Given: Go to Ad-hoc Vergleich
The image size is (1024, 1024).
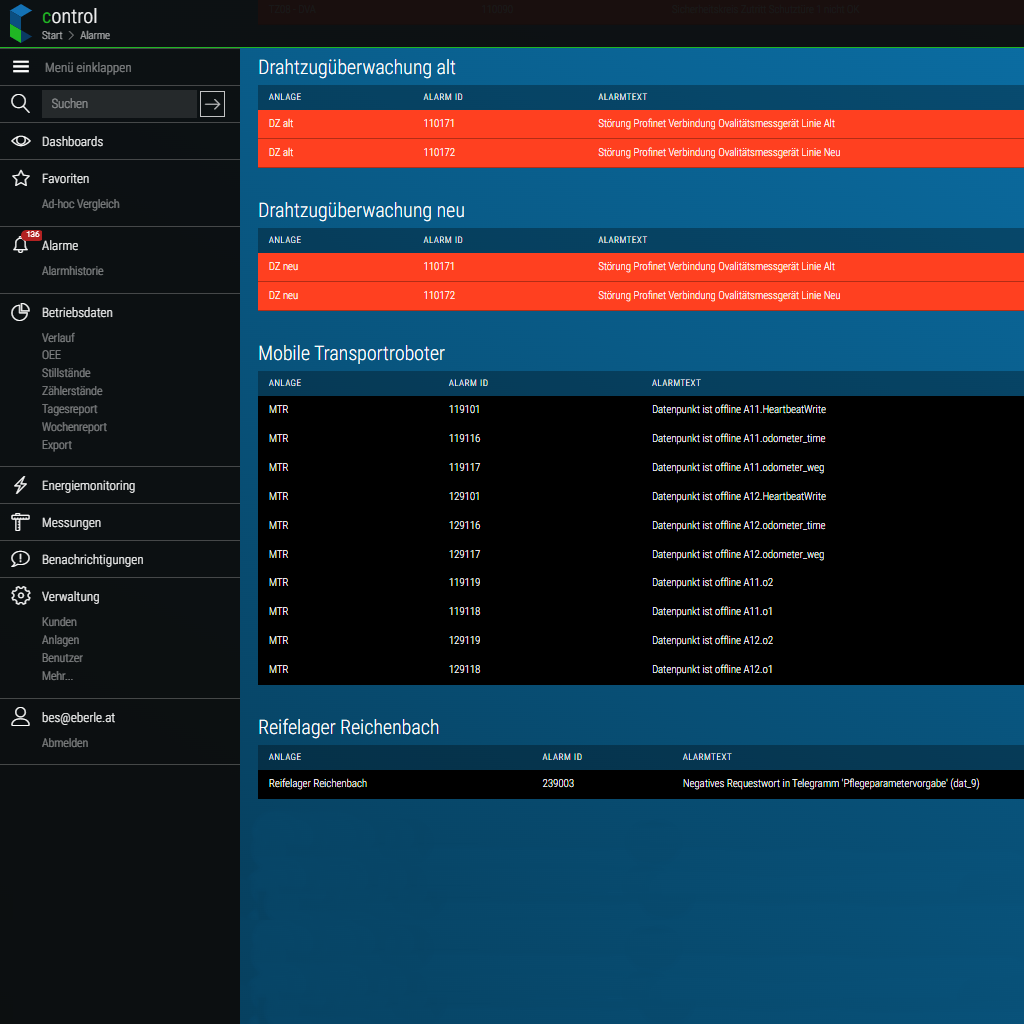Looking at the screenshot, I should click(x=80, y=204).
